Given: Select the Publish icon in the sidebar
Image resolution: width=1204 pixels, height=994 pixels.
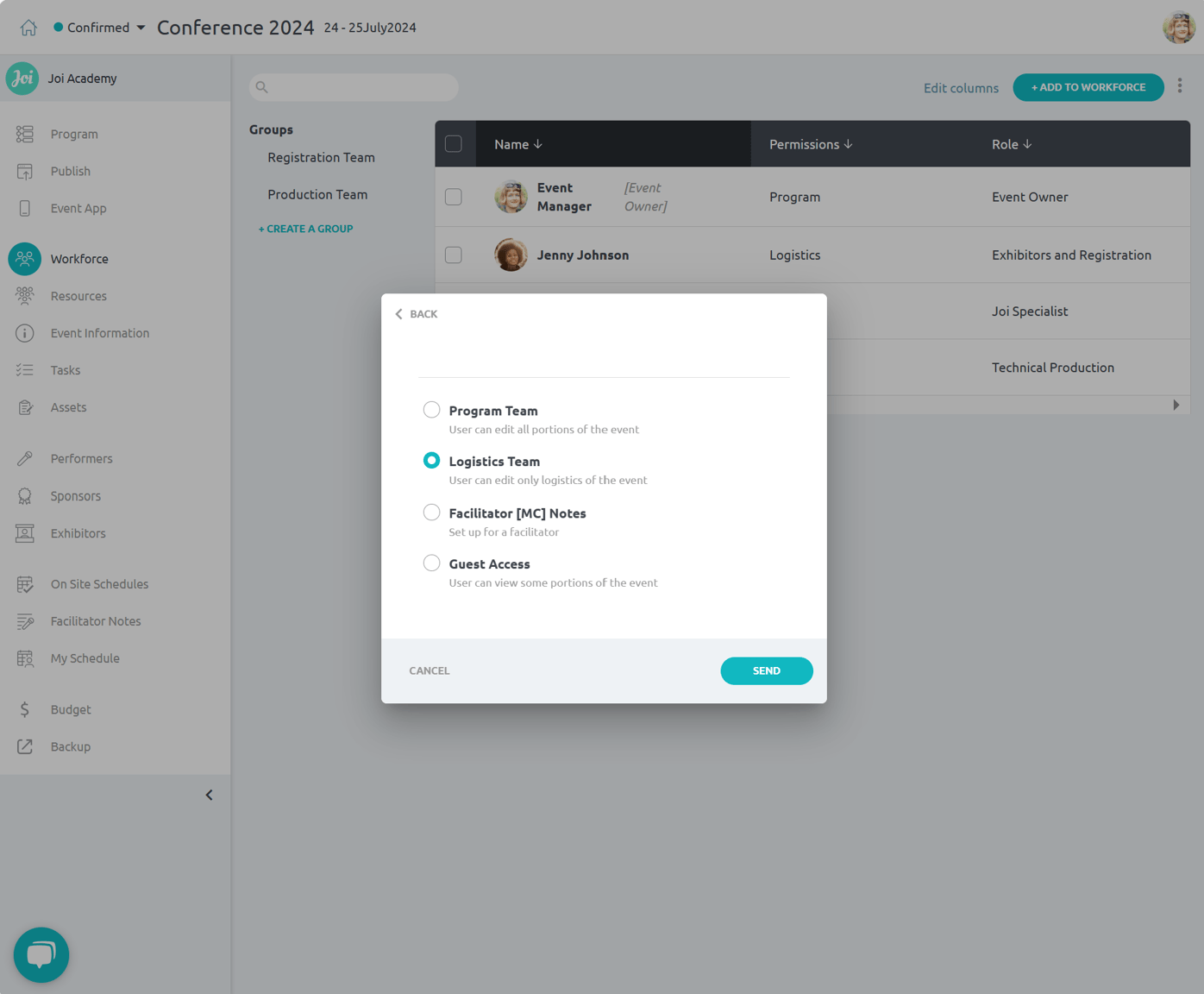Looking at the screenshot, I should click(x=24, y=171).
